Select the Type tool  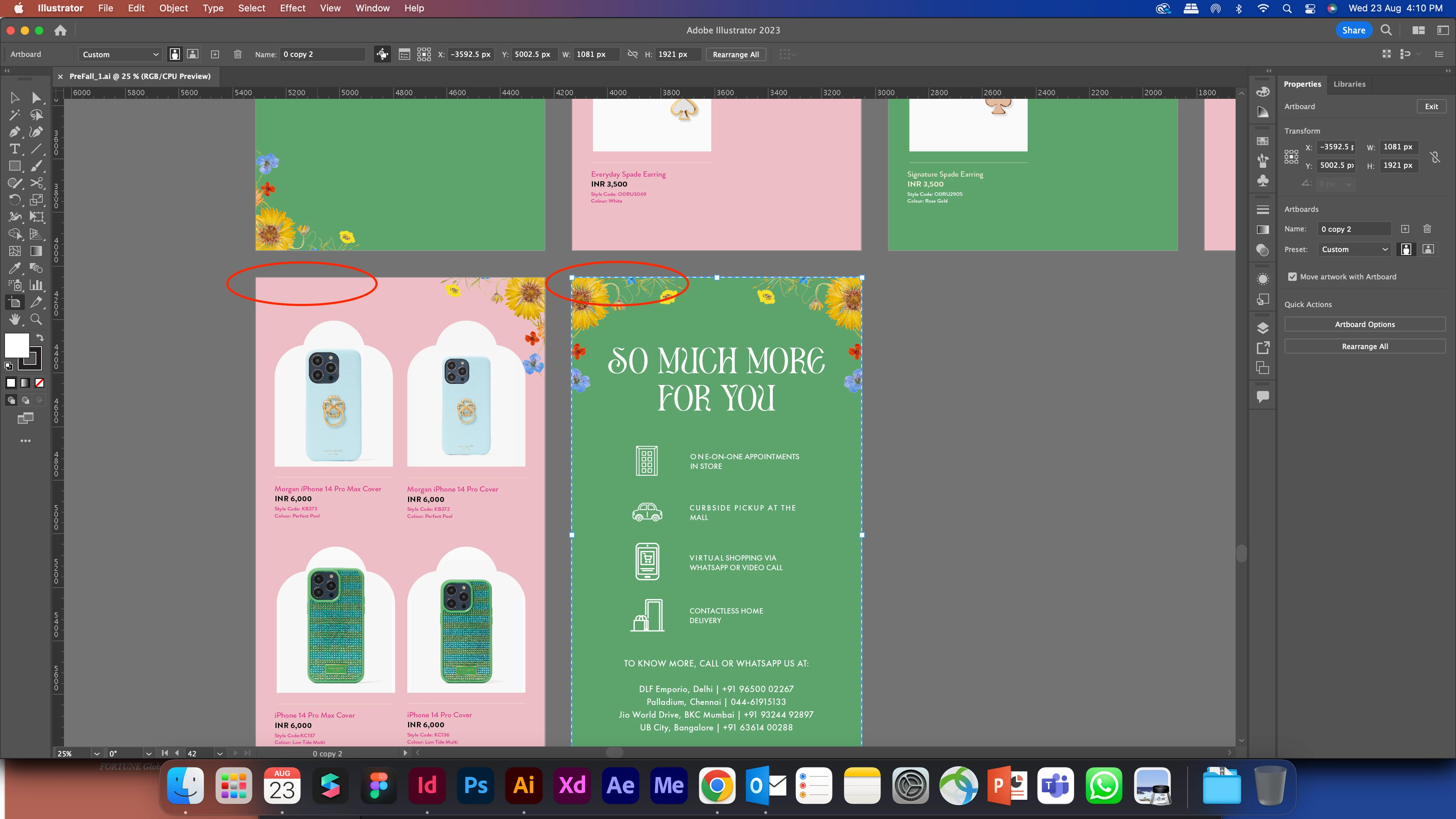tap(15, 149)
